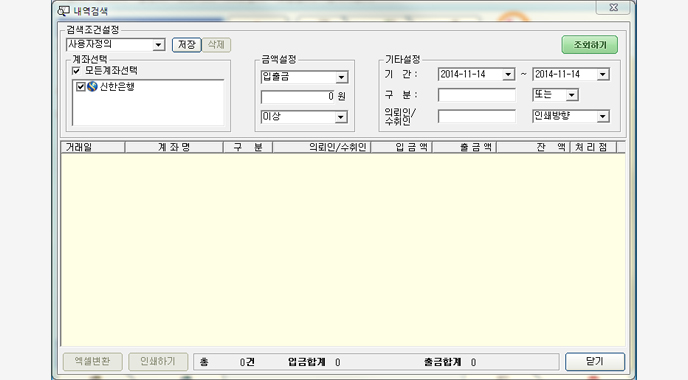Click the 저장 save button
The height and width of the screenshot is (380, 688).
[186, 44]
